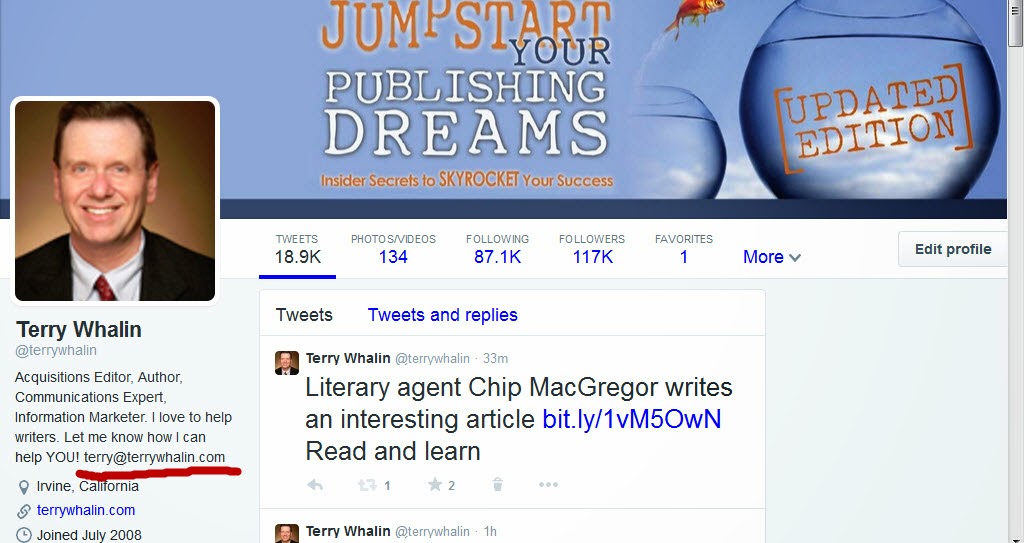Switch to Tweets and replies tab
Image resolution: width=1024 pixels, height=543 pixels.
tap(442, 315)
